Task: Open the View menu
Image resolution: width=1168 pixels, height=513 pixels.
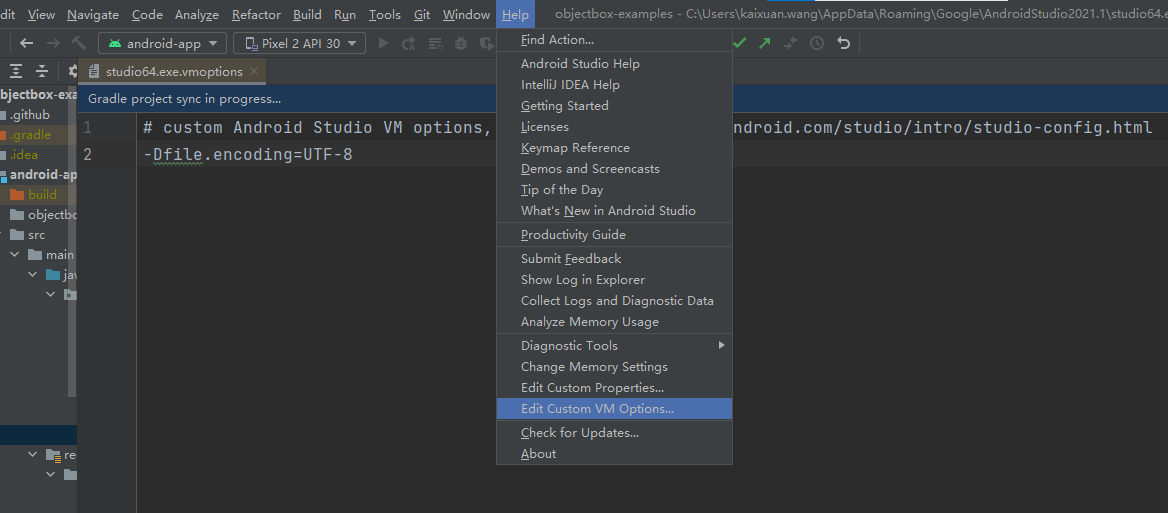Action: [41, 15]
